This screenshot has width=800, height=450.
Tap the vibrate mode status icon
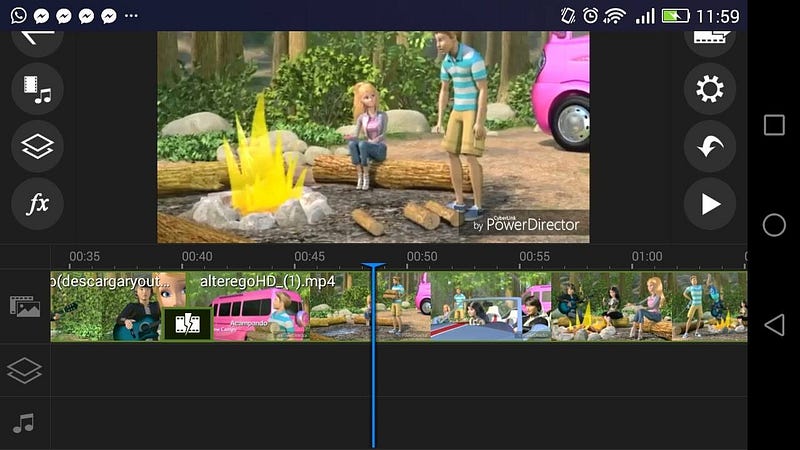point(568,16)
